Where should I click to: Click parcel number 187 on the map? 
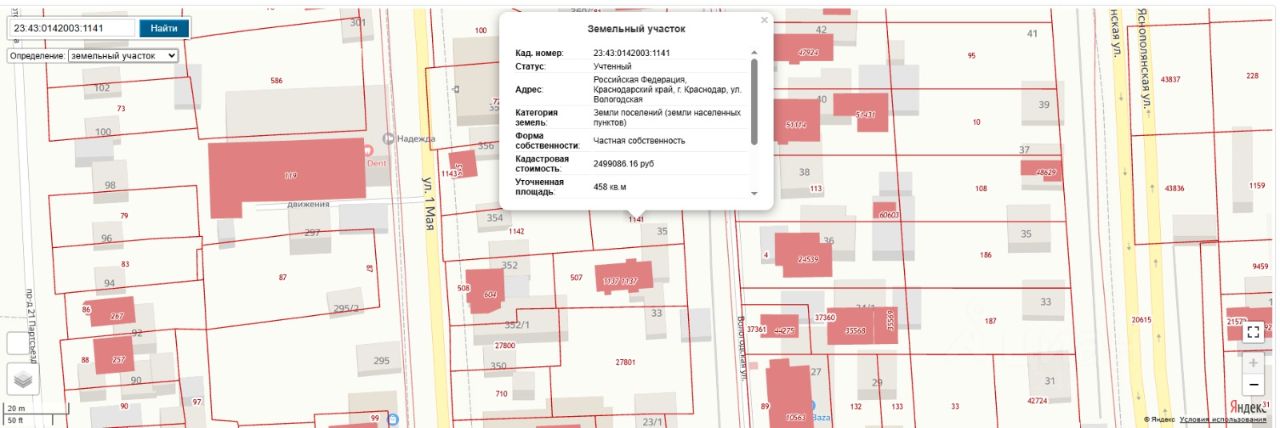click(x=991, y=321)
